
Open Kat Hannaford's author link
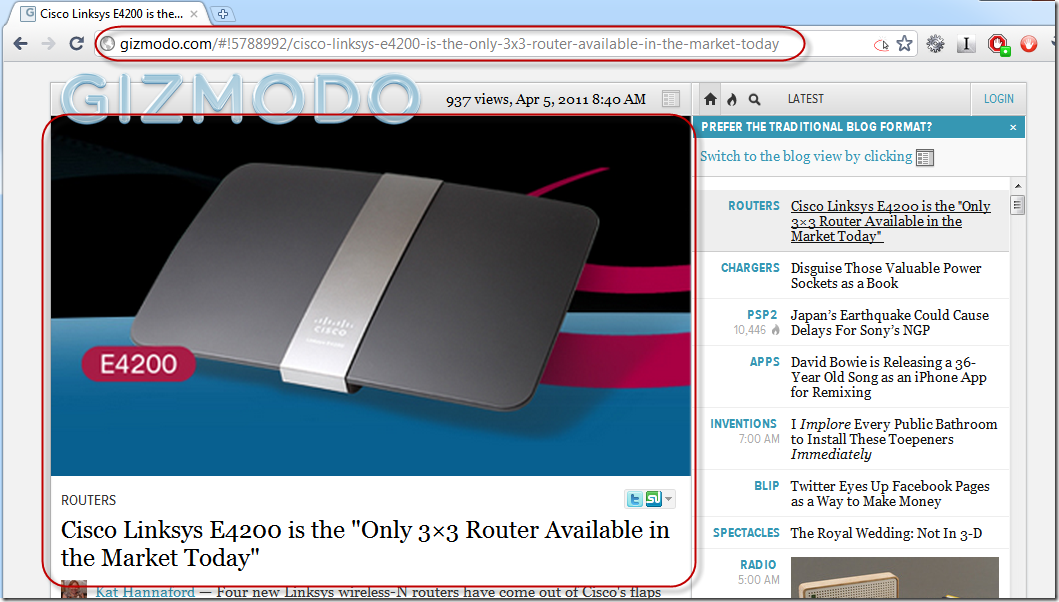145,592
